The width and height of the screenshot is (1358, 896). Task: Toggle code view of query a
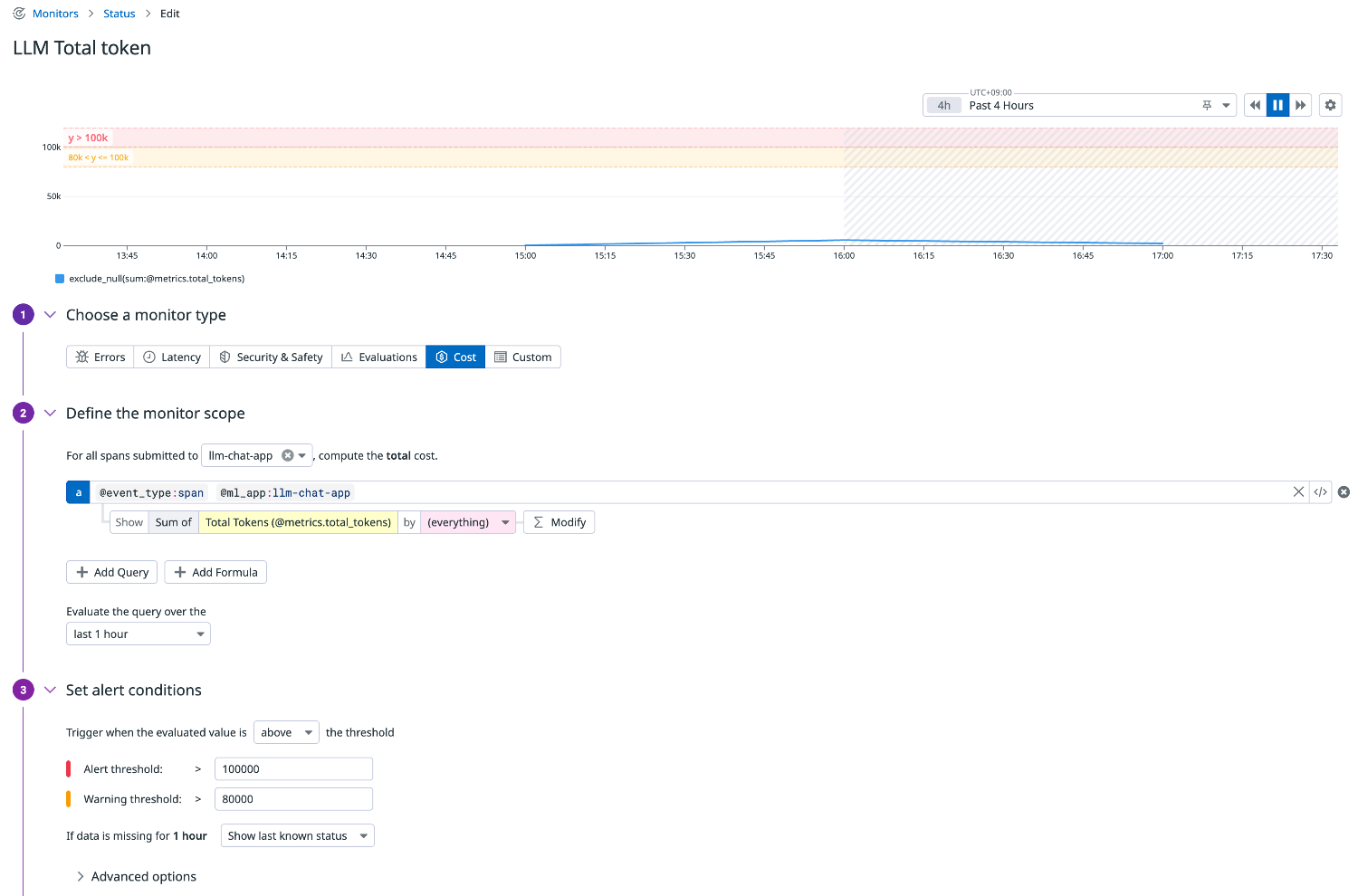pos(1321,492)
